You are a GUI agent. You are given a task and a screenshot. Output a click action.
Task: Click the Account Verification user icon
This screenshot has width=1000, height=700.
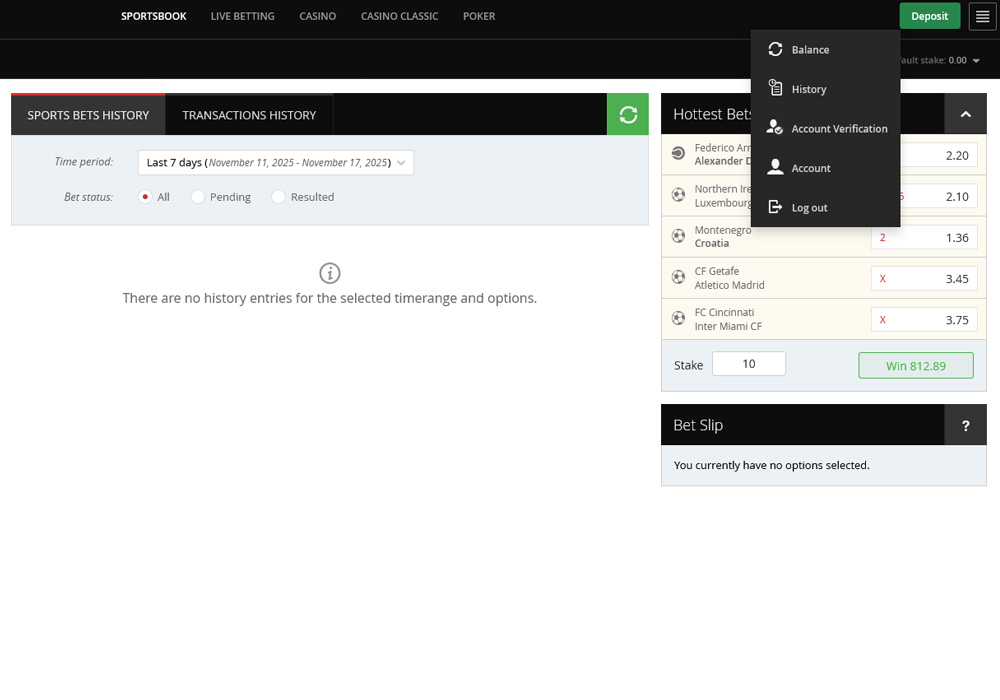coord(775,128)
